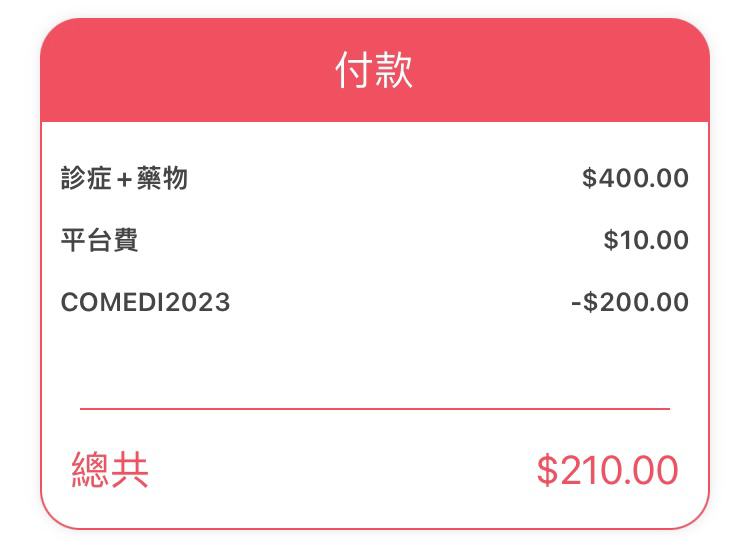Click the COMEDI2023 promo code label
The width and height of the screenshot is (750, 542).
[x=145, y=302]
